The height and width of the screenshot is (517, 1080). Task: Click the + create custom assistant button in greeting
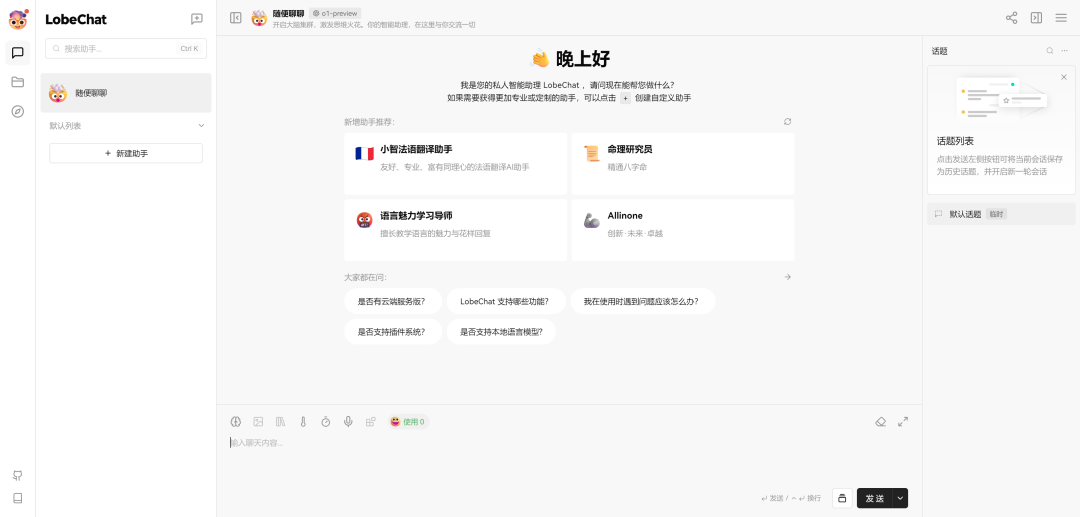[x=625, y=98]
